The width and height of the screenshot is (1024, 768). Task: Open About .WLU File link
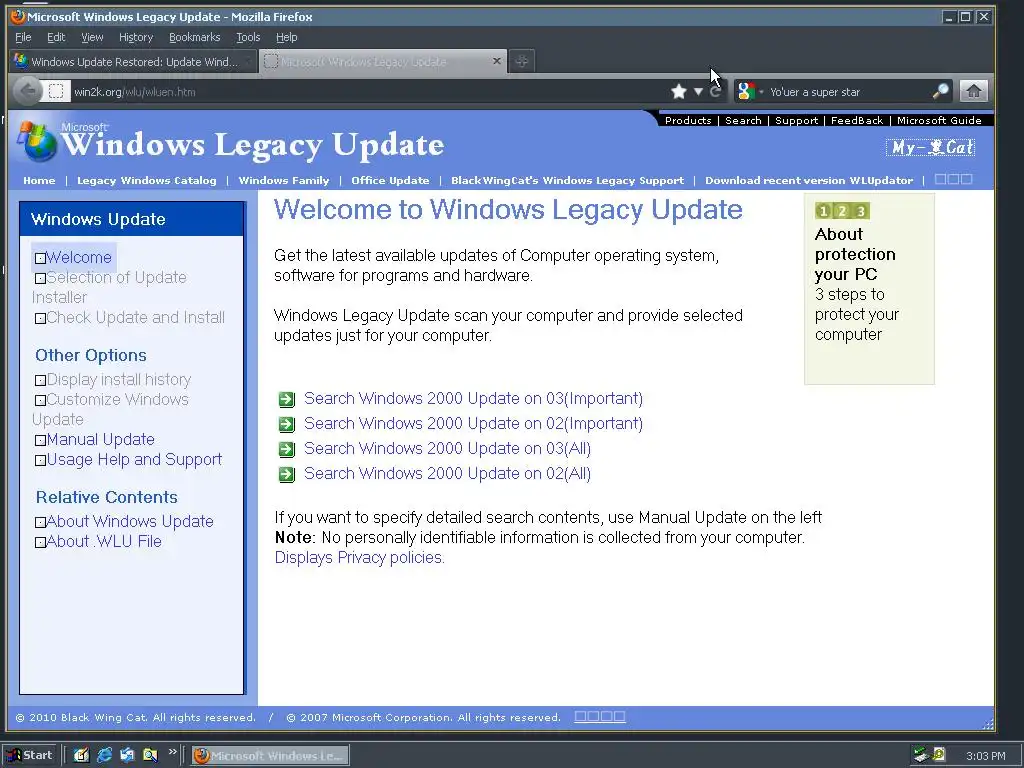(x=104, y=541)
